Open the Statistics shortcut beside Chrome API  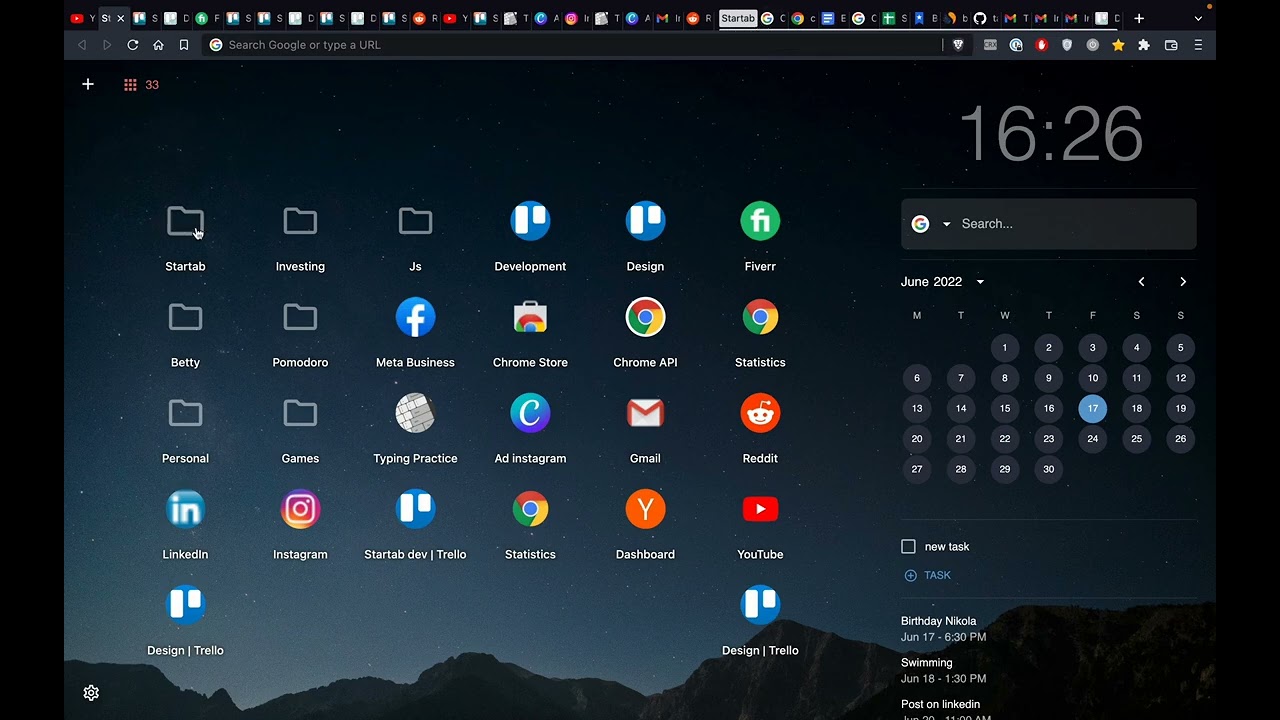tap(760, 317)
